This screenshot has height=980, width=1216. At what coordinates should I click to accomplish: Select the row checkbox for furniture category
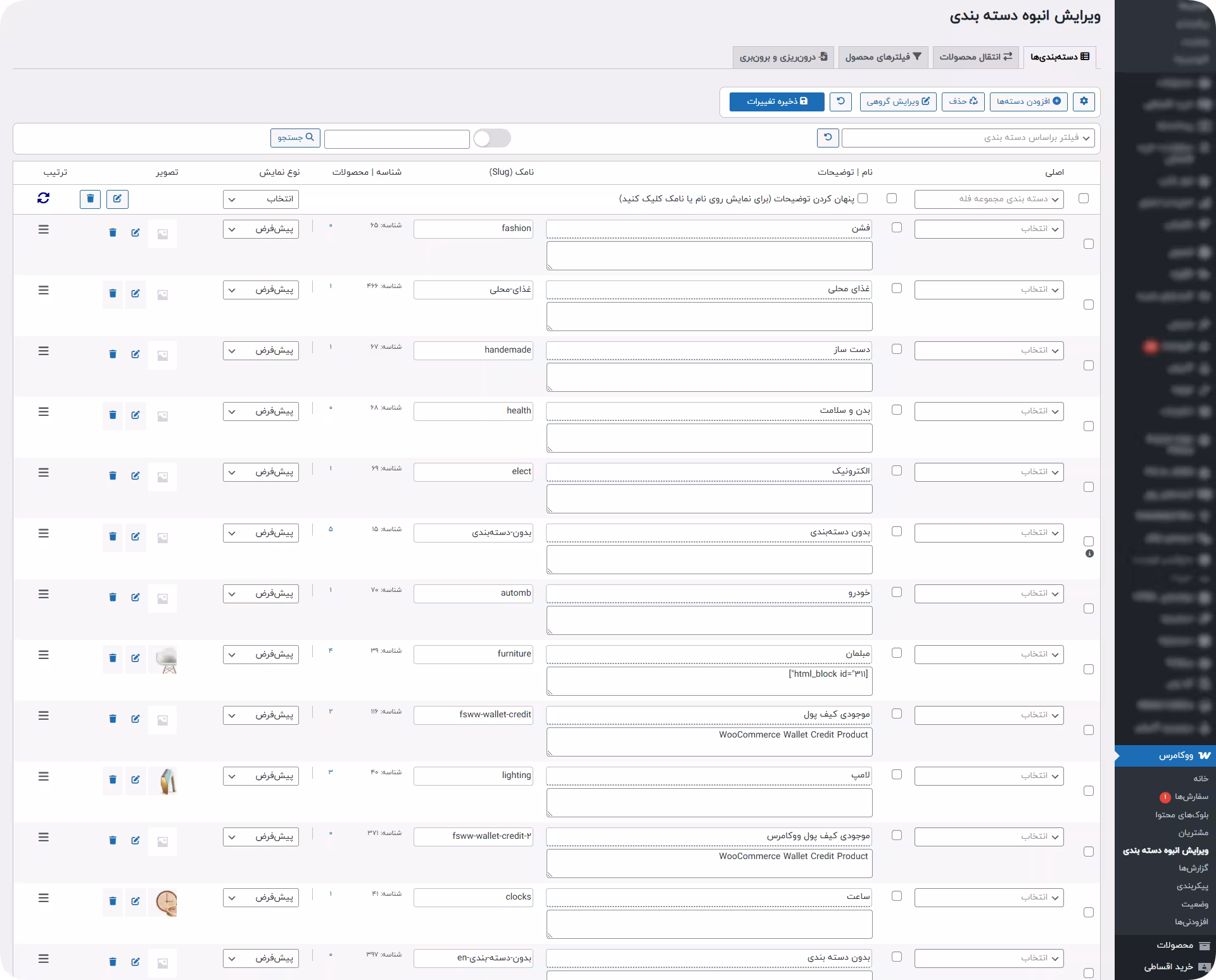(x=1089, y=669)
